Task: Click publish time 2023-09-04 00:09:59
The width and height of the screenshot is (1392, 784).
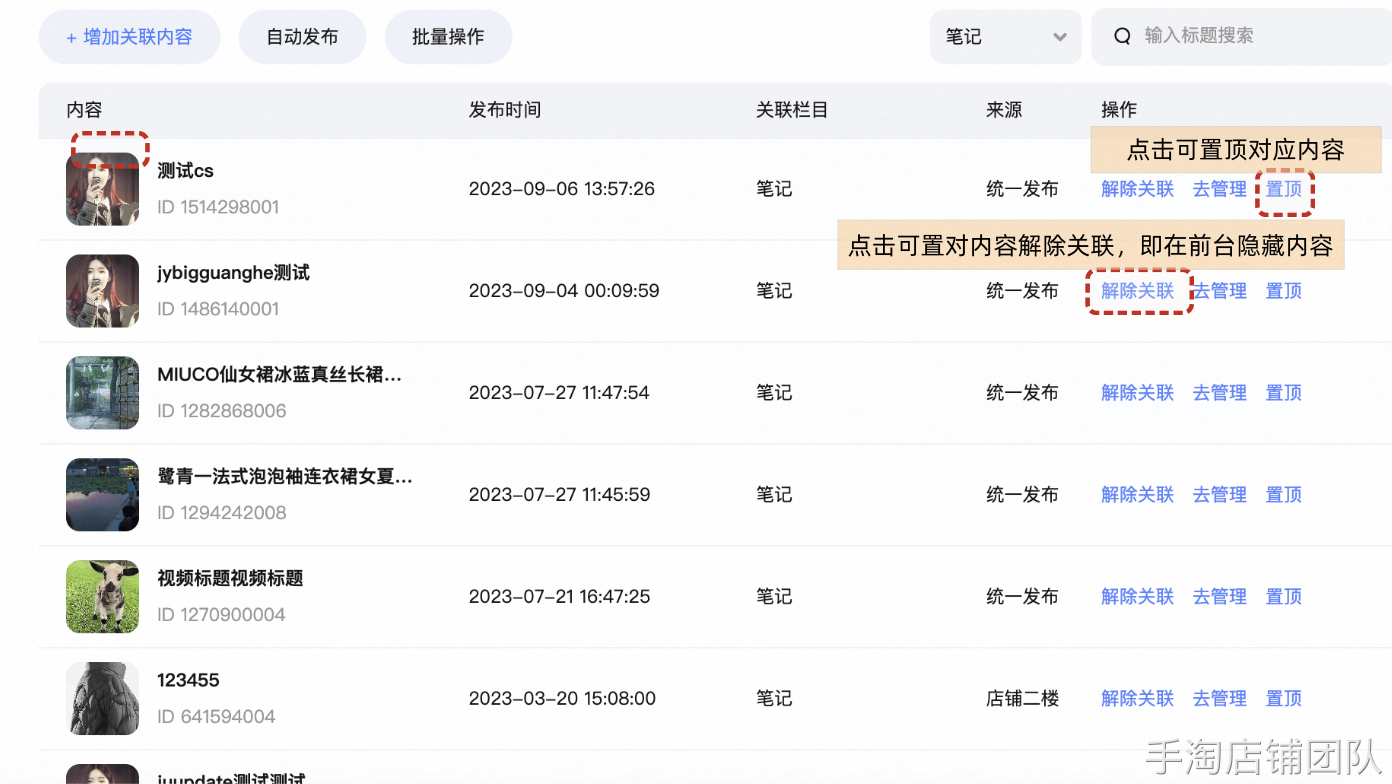Action: point(564,291)
